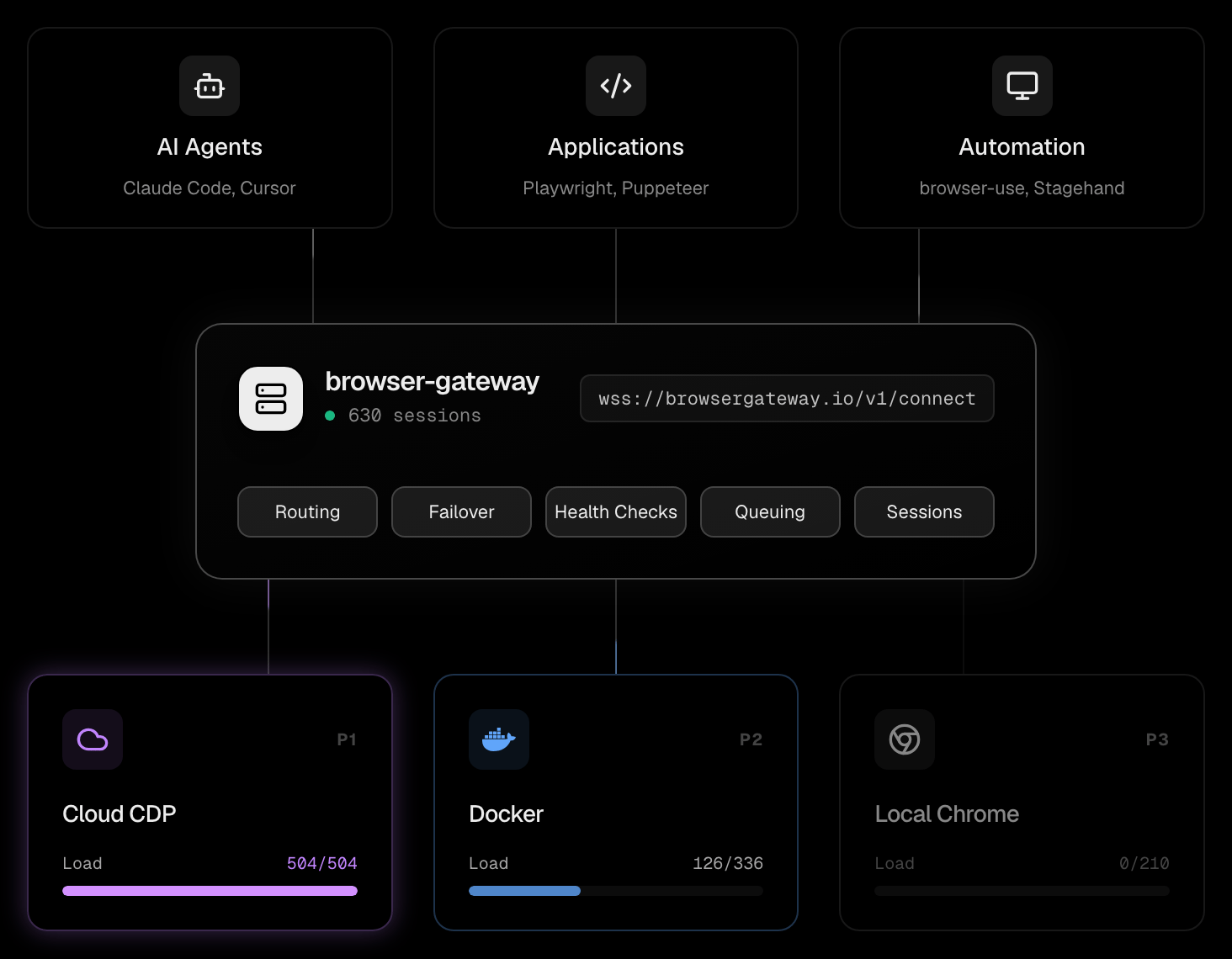Click the Automation monitor icon

(1022, 86)
